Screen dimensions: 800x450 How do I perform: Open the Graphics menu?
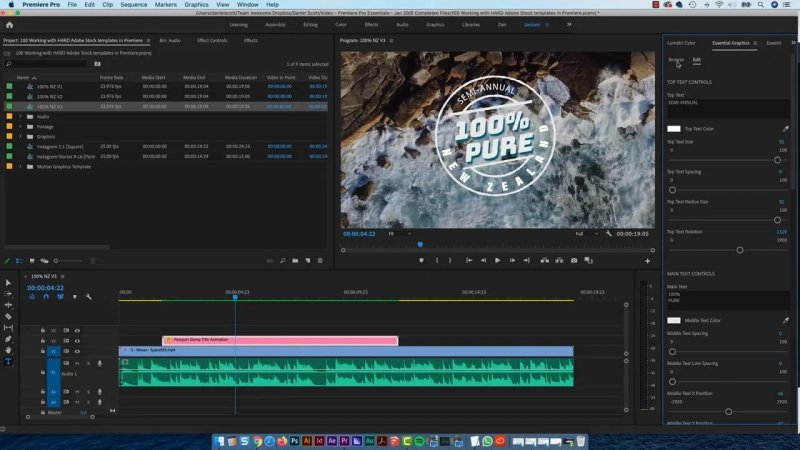point(196,5)
